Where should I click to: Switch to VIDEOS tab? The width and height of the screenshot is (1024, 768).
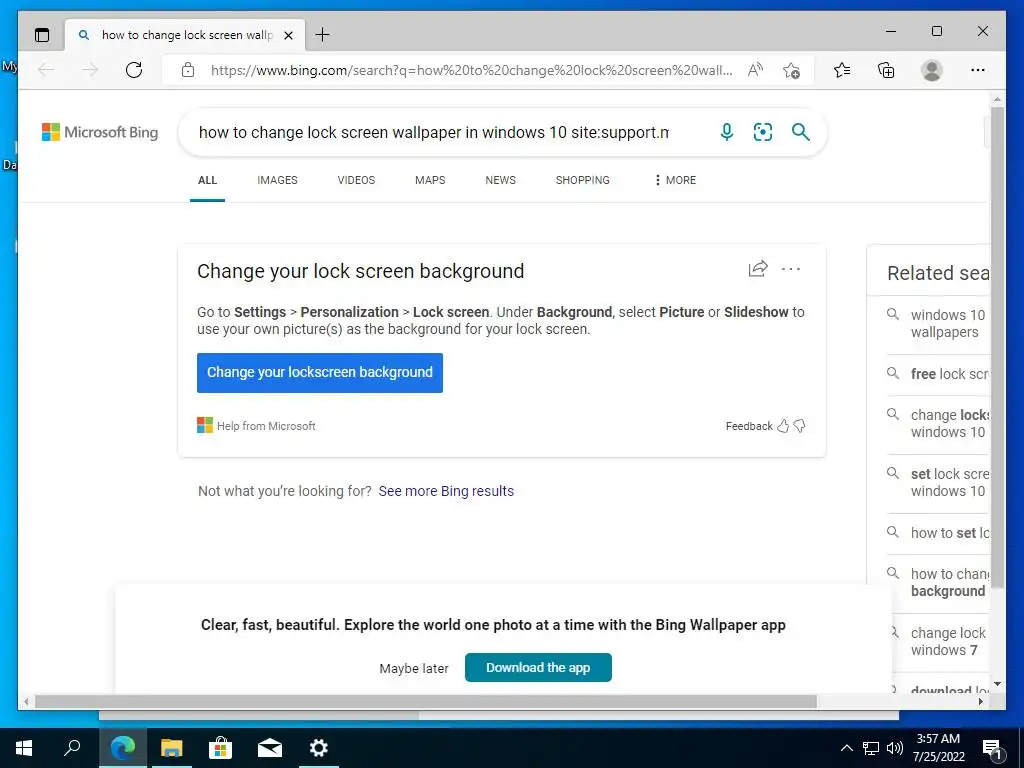[357, 180]
